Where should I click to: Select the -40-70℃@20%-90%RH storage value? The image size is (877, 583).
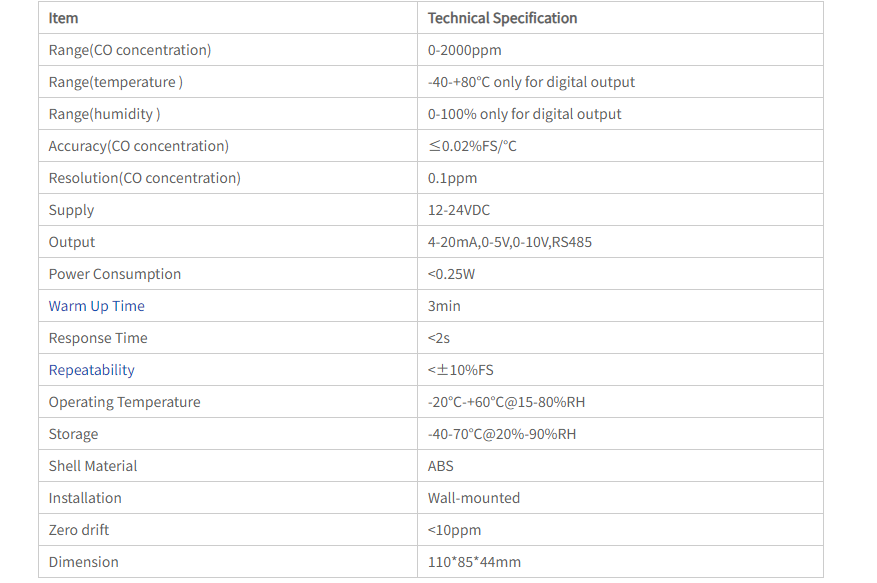502,434
